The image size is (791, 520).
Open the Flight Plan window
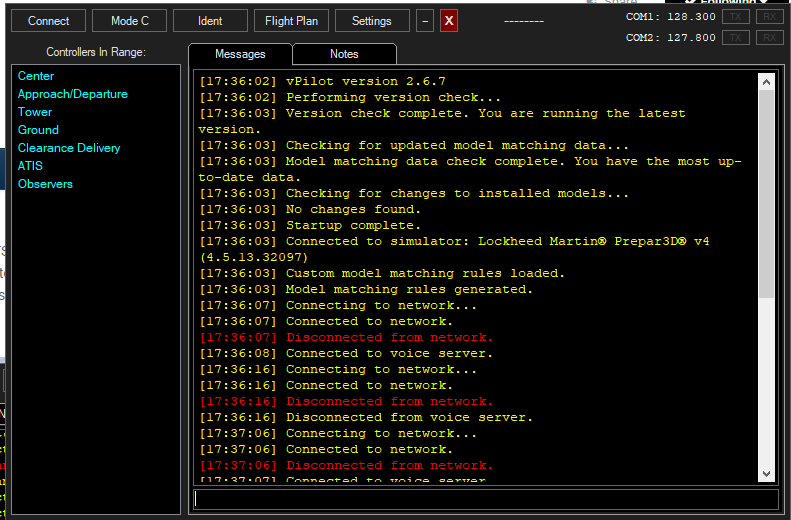coord(291,21)
